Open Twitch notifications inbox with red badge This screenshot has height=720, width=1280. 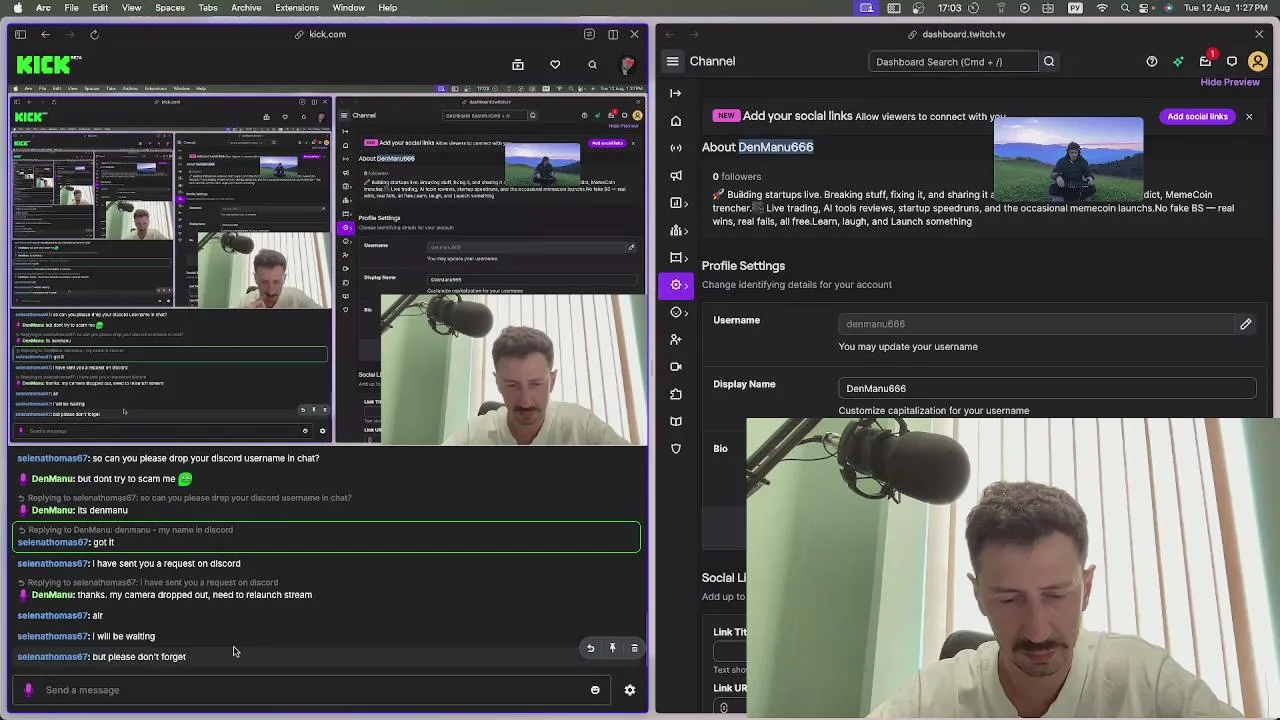click(1206, 61)
